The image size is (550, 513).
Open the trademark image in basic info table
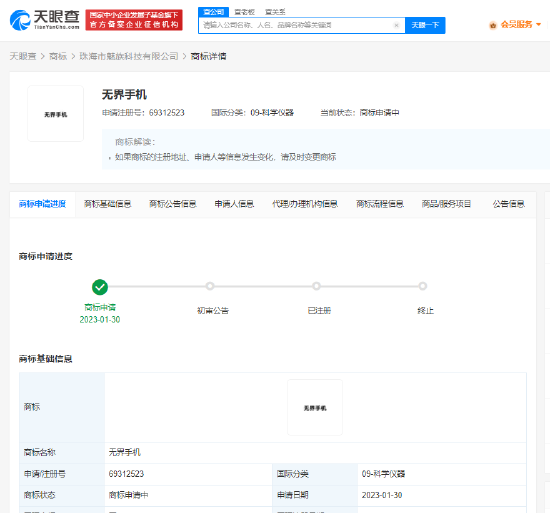(x=315, y=407)
